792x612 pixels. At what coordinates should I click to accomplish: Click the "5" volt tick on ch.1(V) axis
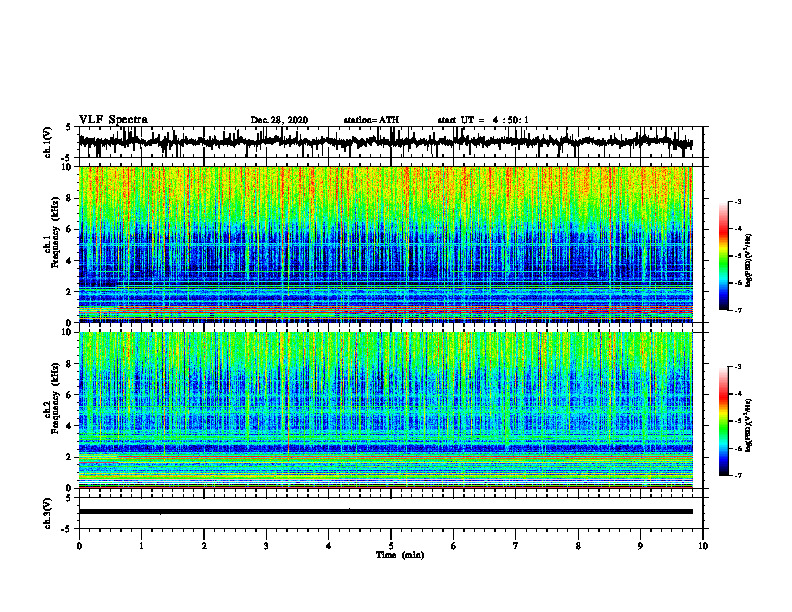click(x=68, y=127)
